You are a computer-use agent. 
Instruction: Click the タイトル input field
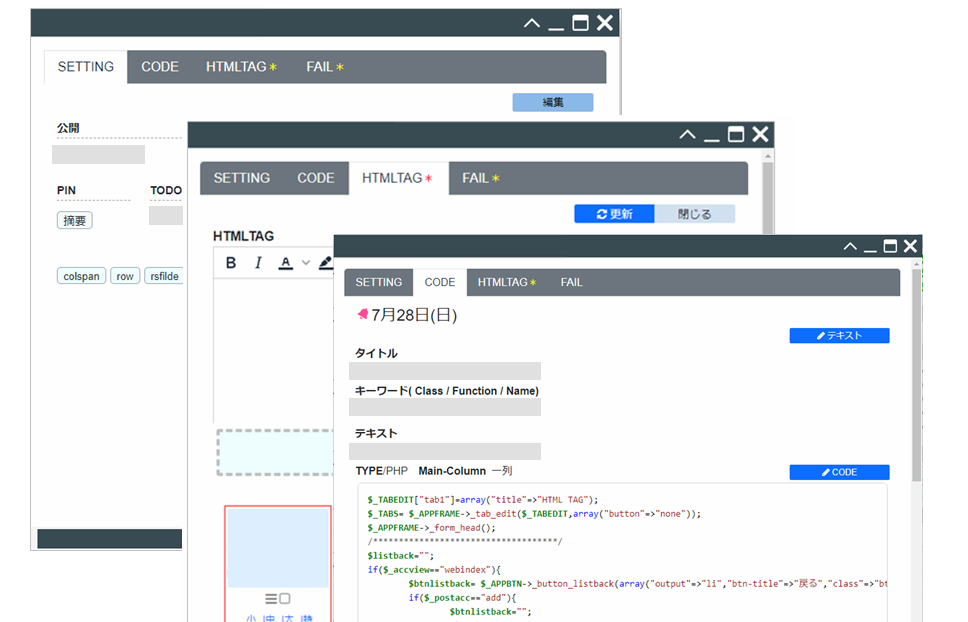click(445, 371)
